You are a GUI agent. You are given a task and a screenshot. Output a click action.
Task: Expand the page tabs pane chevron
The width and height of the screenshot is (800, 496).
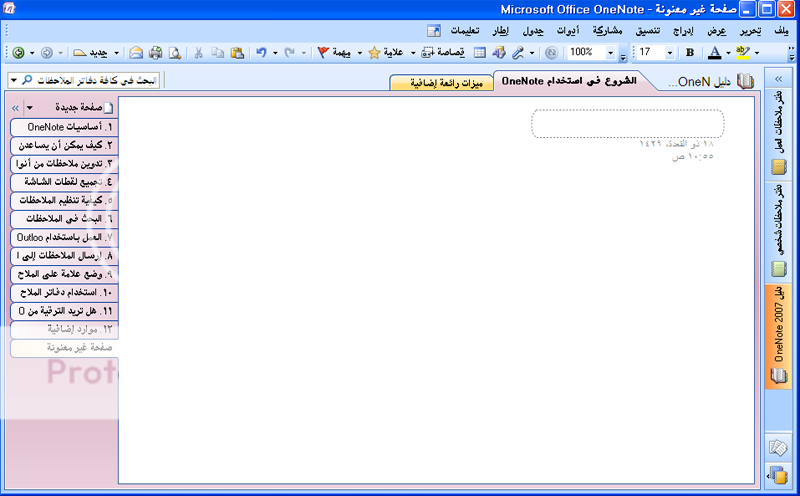[15, 108]
